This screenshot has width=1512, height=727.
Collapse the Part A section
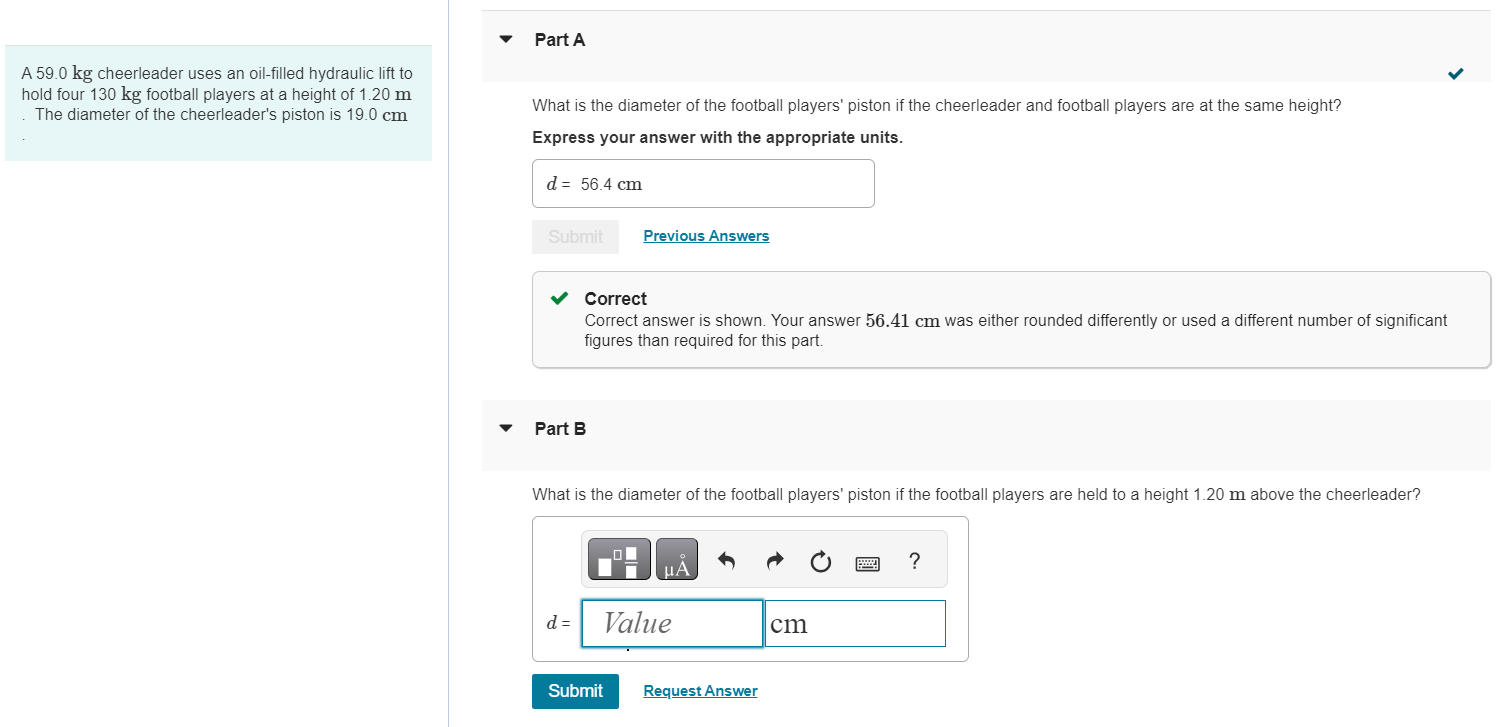pos(506,40)
